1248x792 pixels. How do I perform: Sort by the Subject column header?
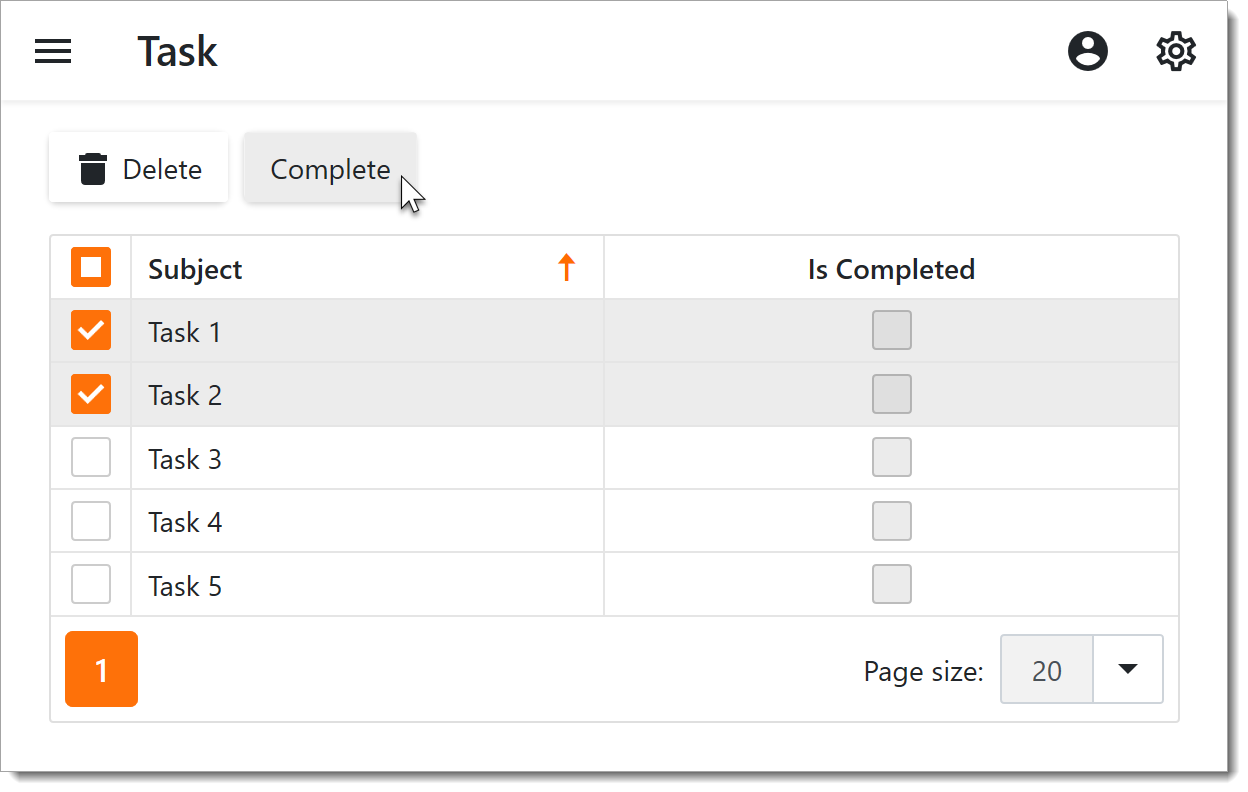click(x=196, y=269)
